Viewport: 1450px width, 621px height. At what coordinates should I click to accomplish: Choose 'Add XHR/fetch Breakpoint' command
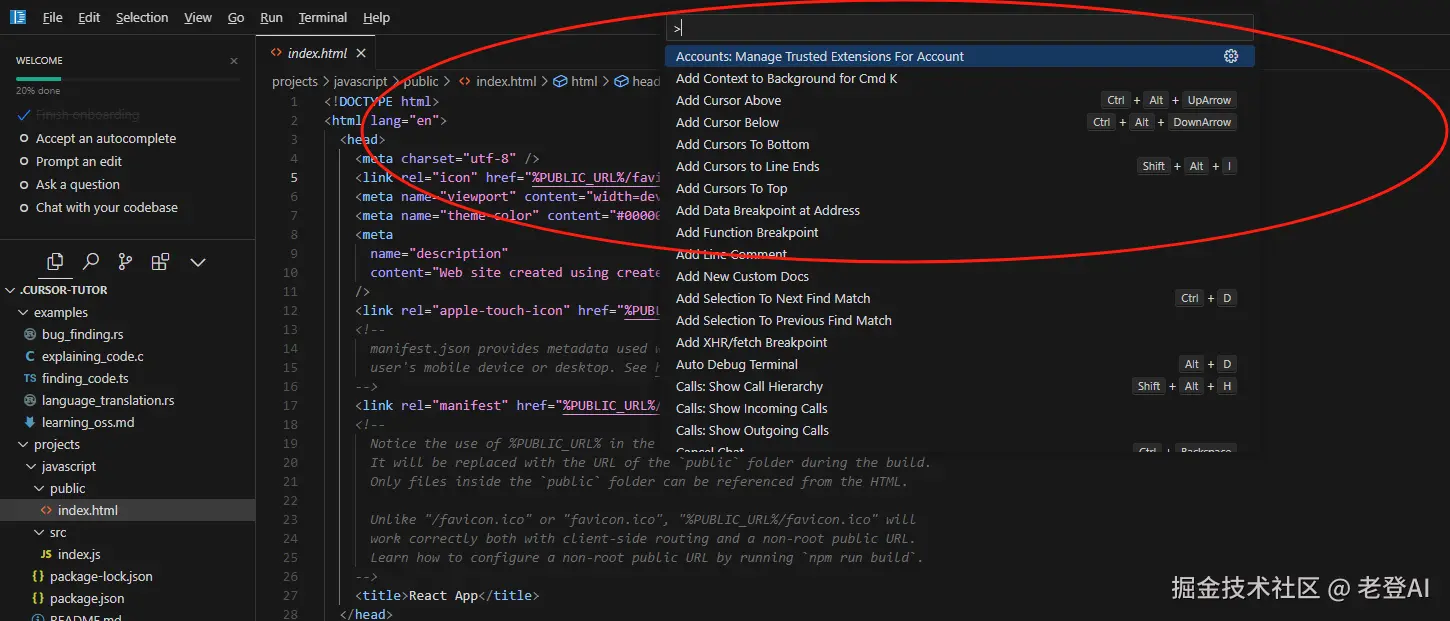click(x=960, y=342)
